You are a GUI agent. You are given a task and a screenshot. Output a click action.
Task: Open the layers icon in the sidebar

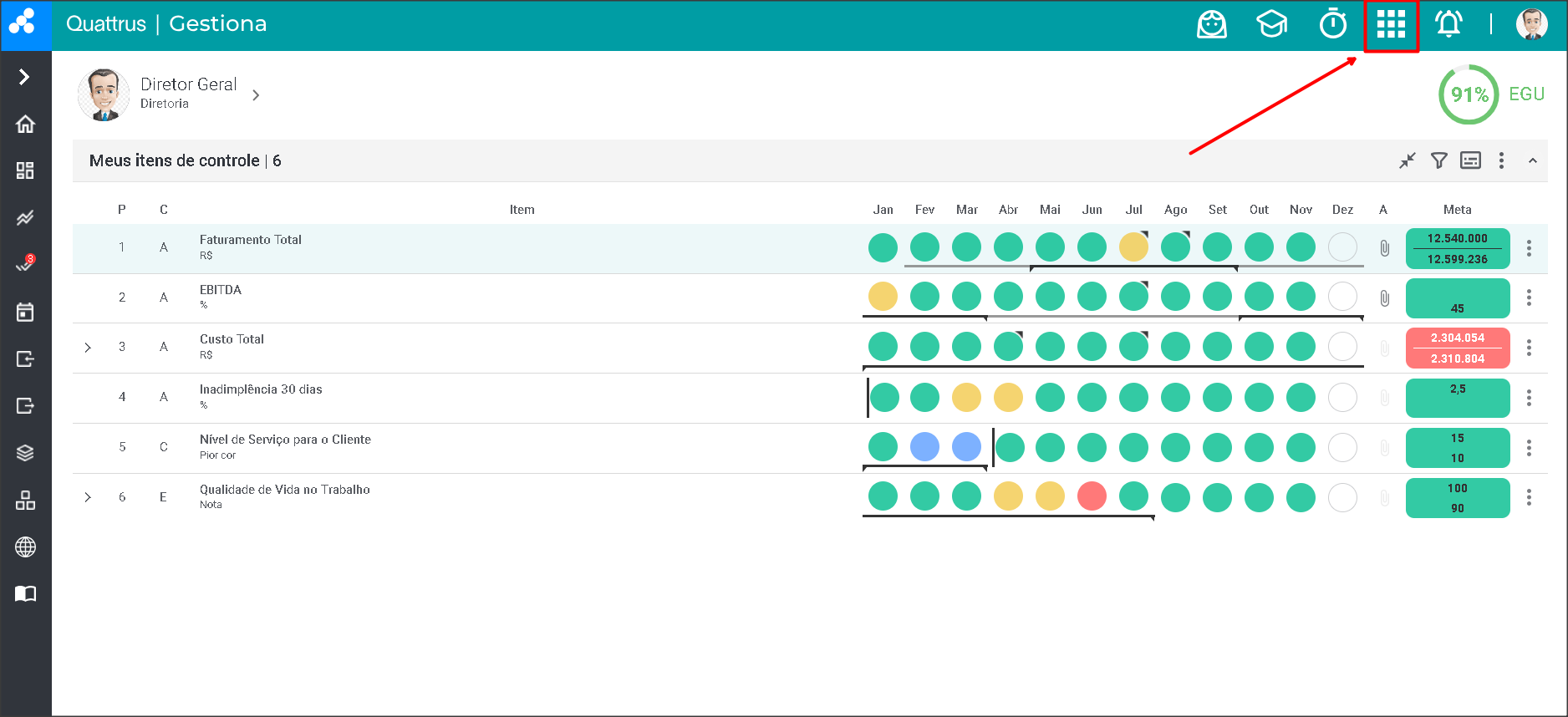click(25, 453)
